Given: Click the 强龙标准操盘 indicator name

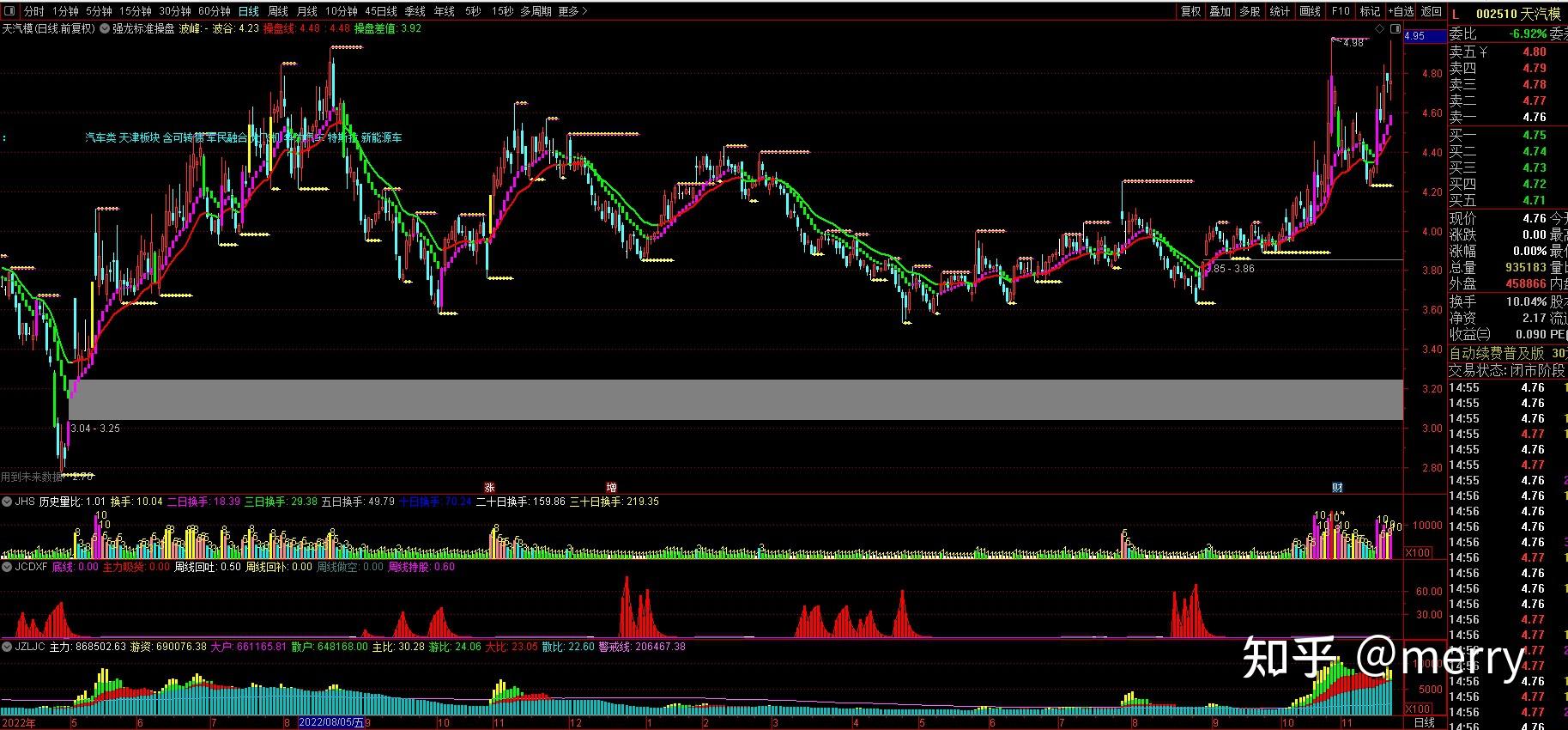Looking at the screenshot, I should (x=145, y=28).
